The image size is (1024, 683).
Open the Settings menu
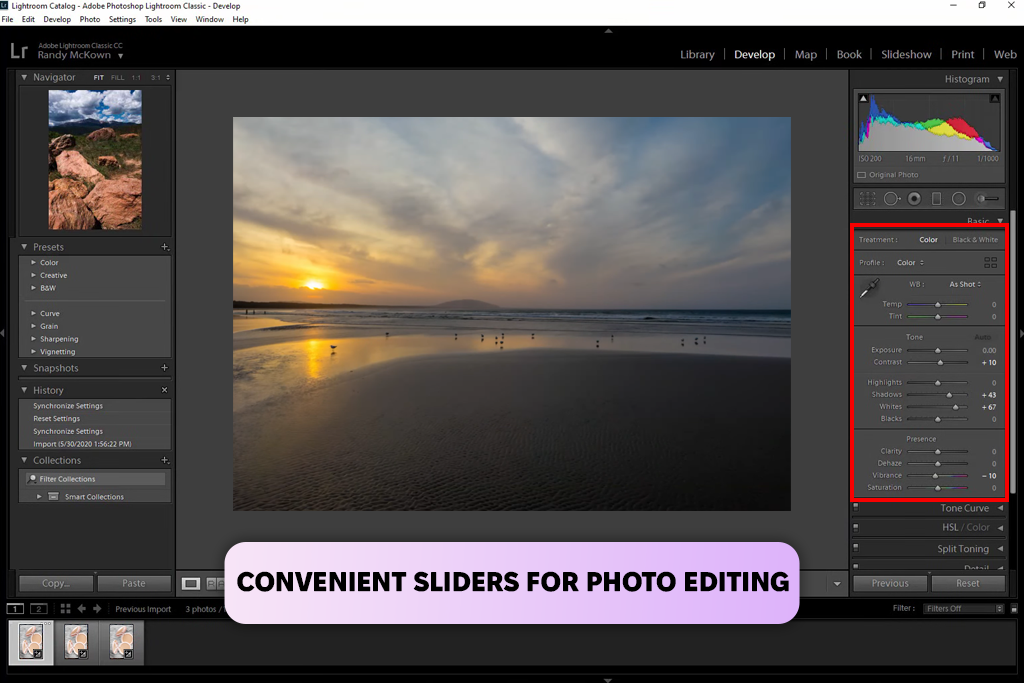click(122, 20)
